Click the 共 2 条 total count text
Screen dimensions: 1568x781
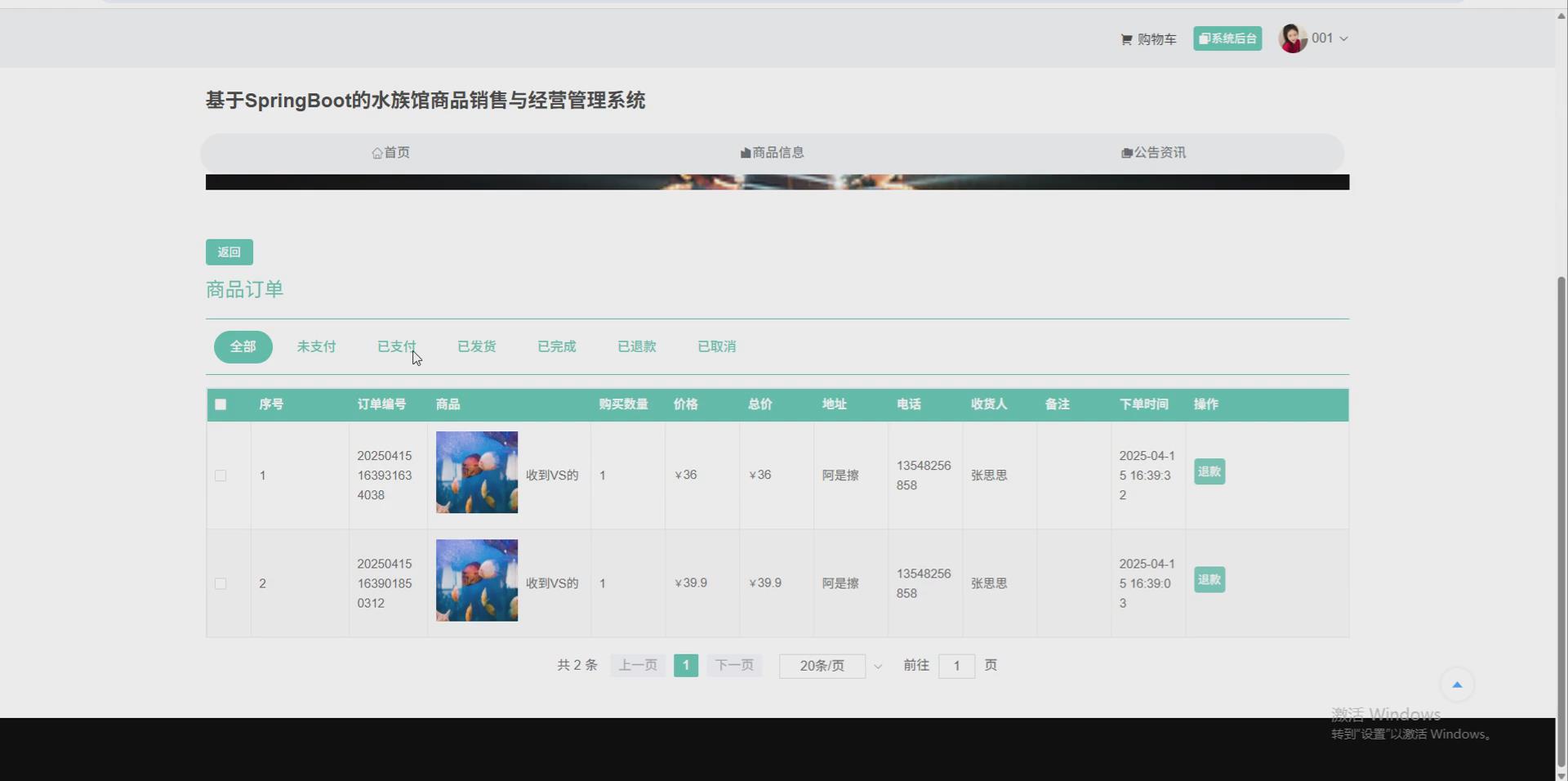577,665
